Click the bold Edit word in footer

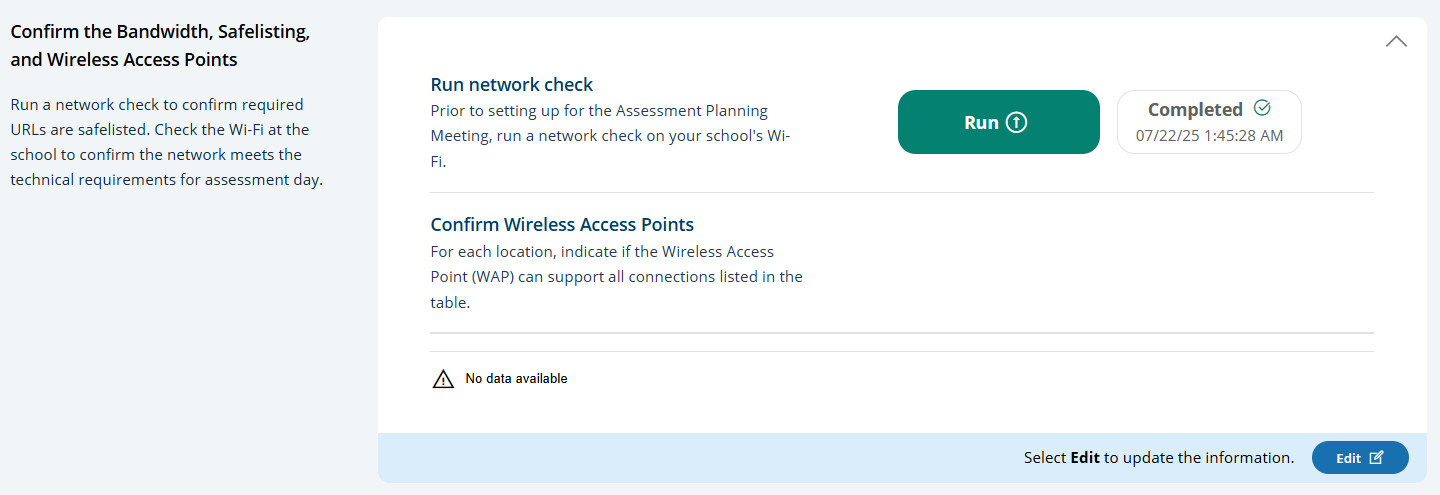(x=1085, y=458)
